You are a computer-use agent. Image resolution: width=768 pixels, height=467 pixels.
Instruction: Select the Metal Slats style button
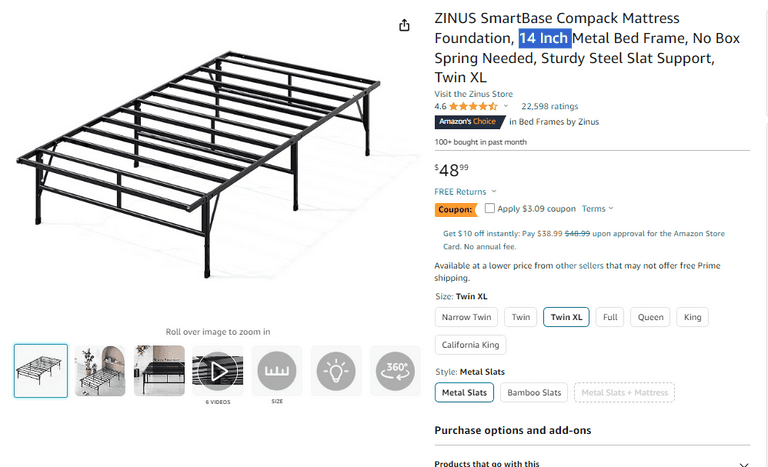(464, 393)
